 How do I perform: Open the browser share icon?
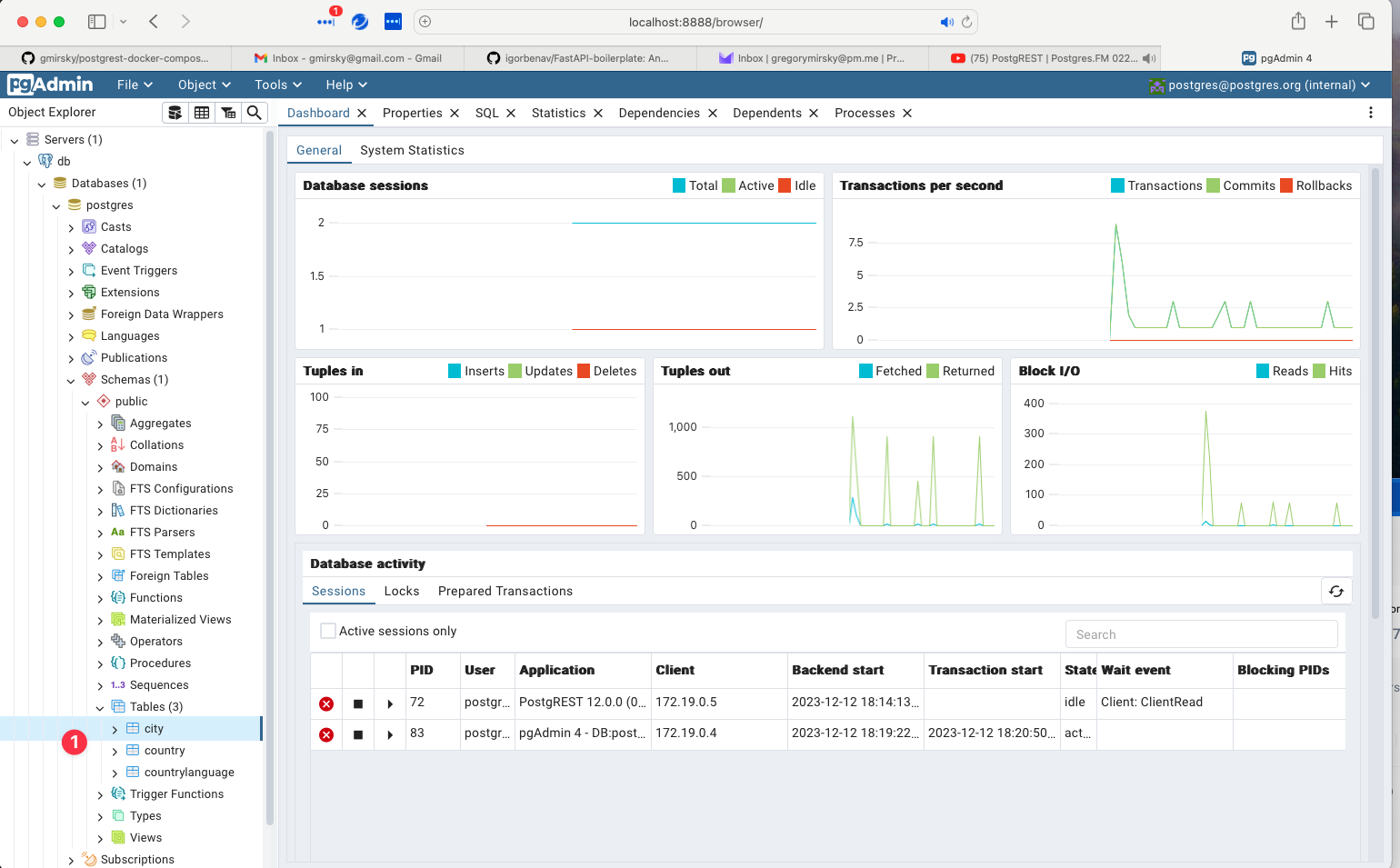tap(1298, 21)
